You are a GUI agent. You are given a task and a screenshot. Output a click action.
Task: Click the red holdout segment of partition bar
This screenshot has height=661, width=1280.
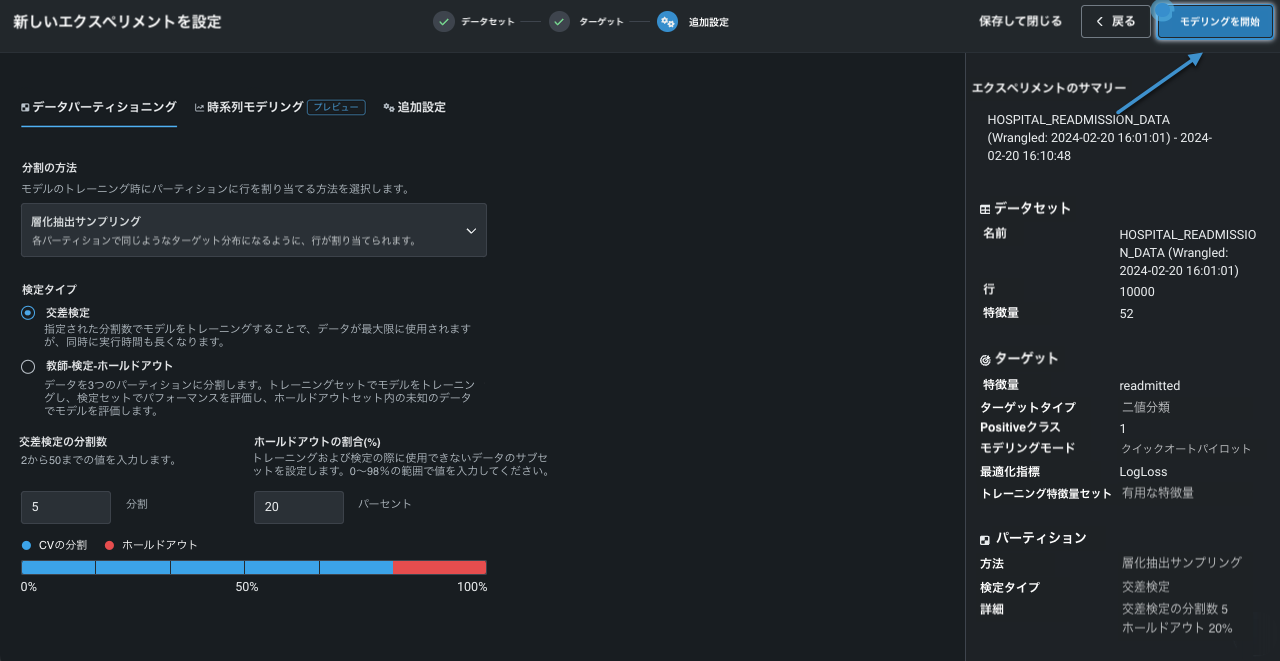[x=440, y=567]
